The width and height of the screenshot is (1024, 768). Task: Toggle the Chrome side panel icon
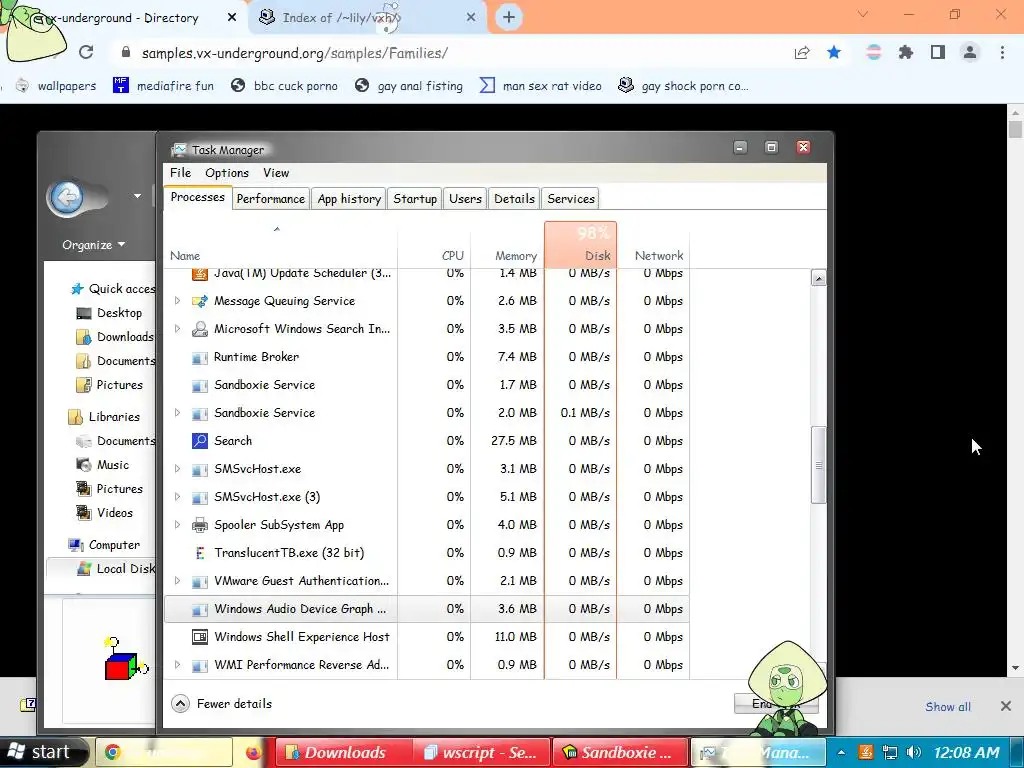pyautogui.click(x=938, y=52)
